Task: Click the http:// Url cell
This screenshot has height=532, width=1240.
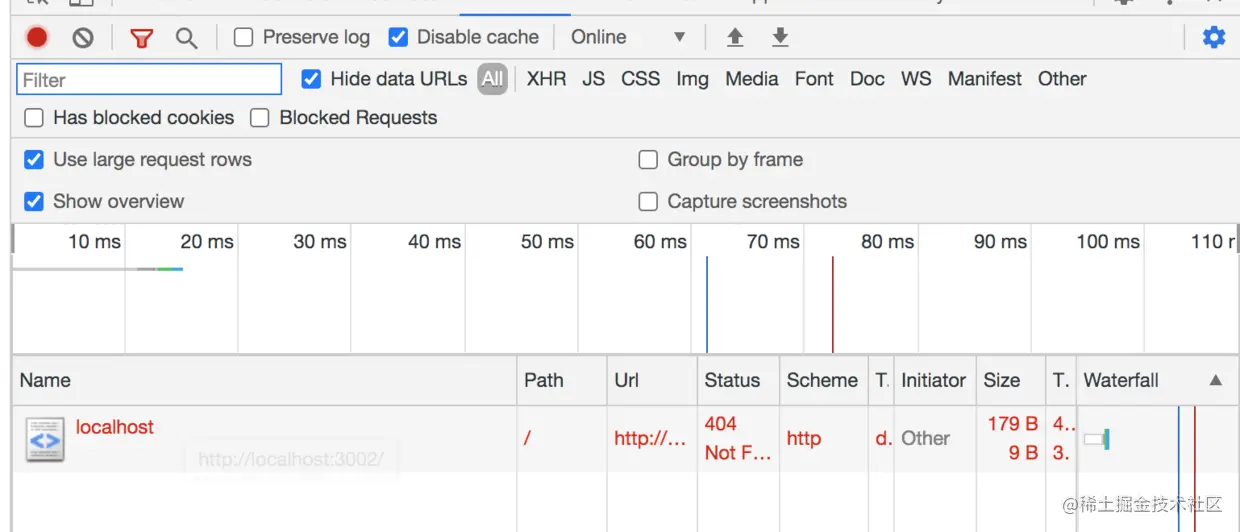Action: tap(650, 438)
